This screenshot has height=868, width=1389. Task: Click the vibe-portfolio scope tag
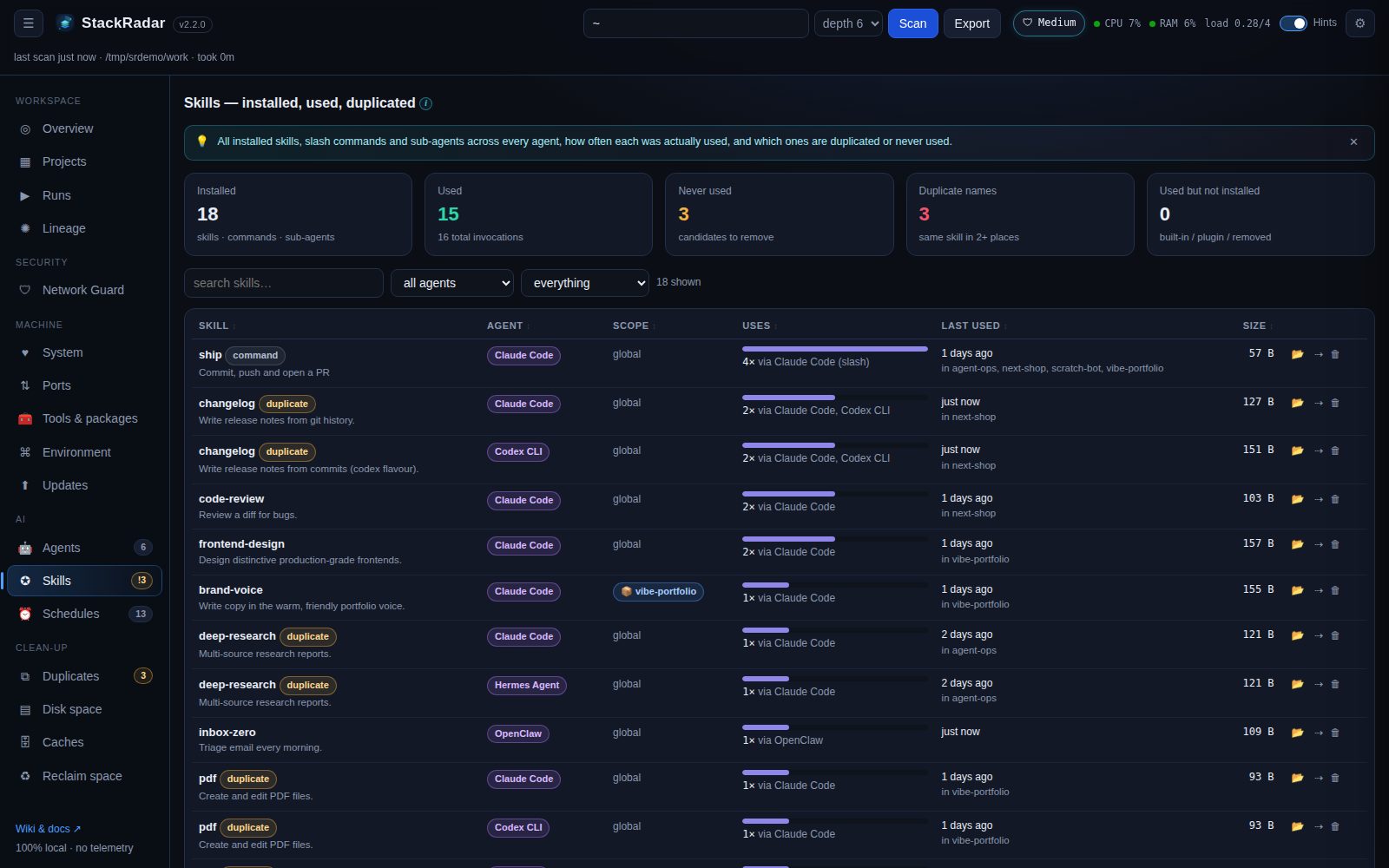point(658,592)
